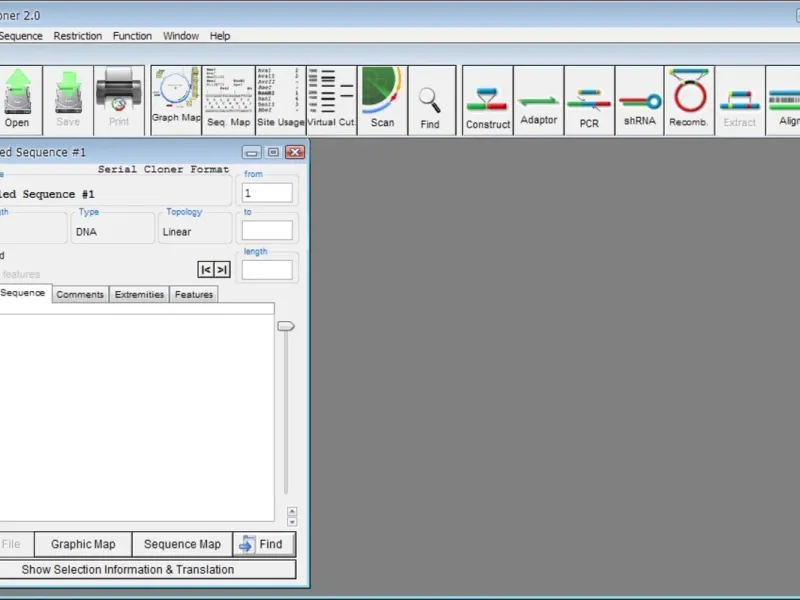Jump to sequence start arrow button
800x600 pixels.
coord(206,269)
